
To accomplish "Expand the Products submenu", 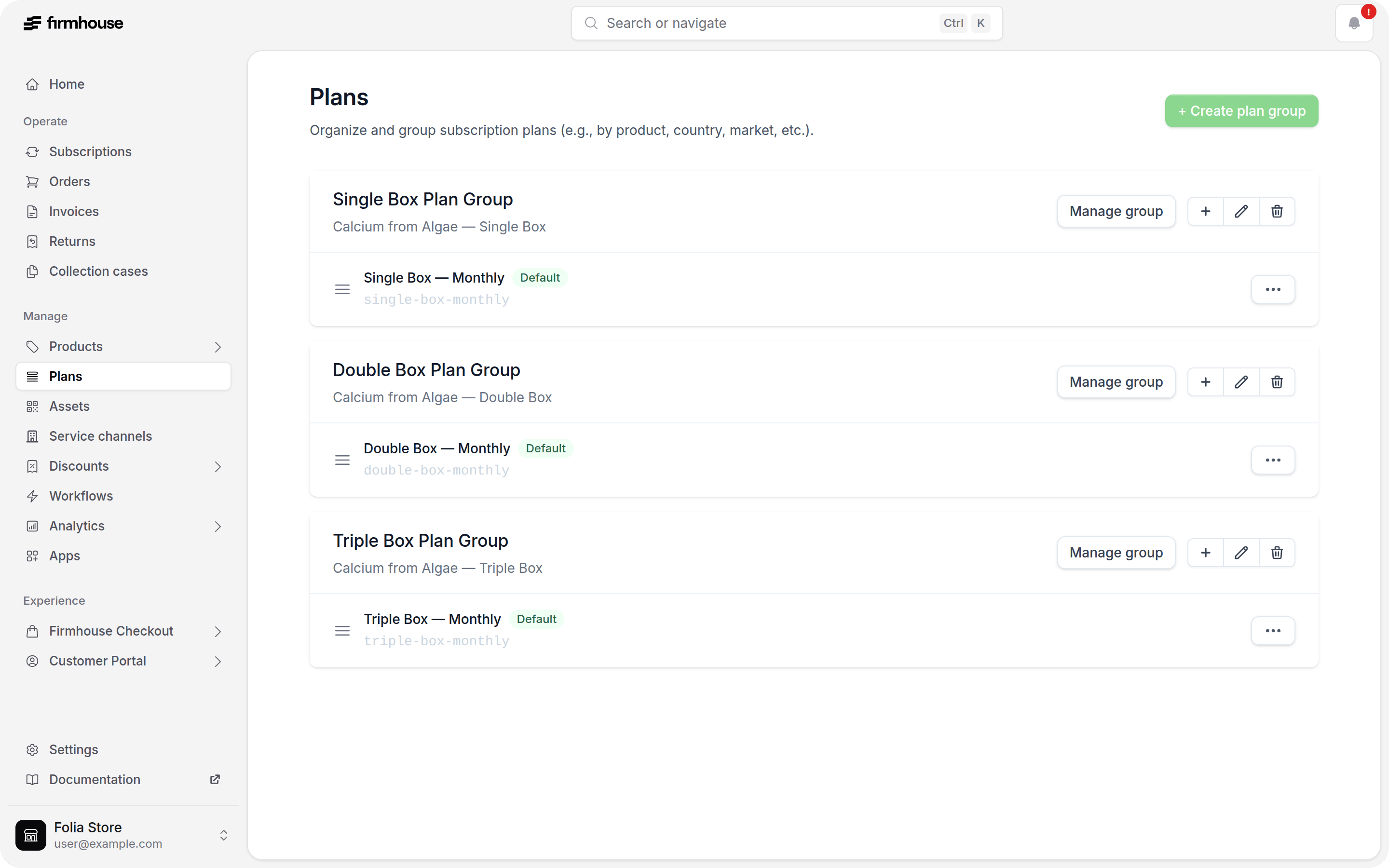I will 218,347.
